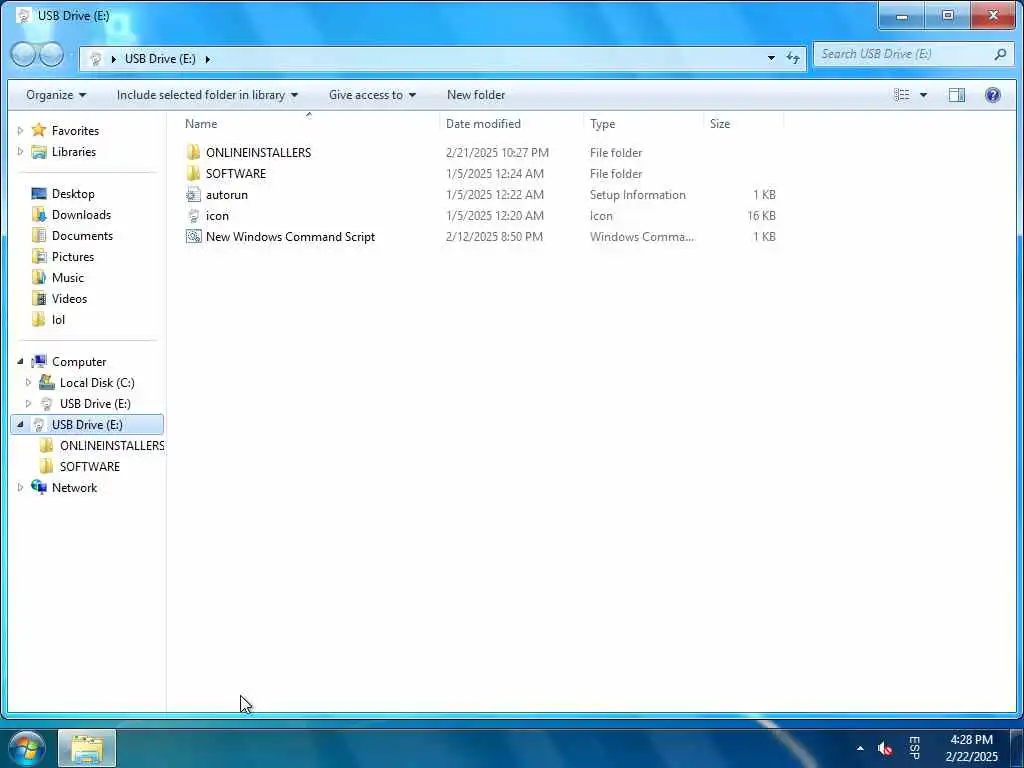1024x768 pixels.
Task: Click the "autorun" file name
Action: point(227,195)
